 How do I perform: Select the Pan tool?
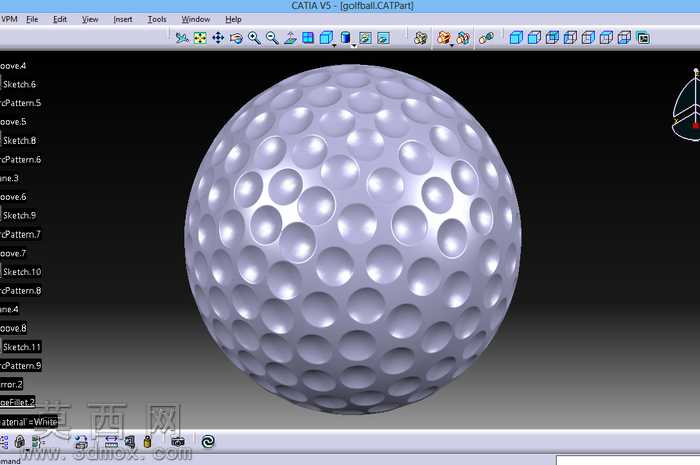(x=218, y=38)
